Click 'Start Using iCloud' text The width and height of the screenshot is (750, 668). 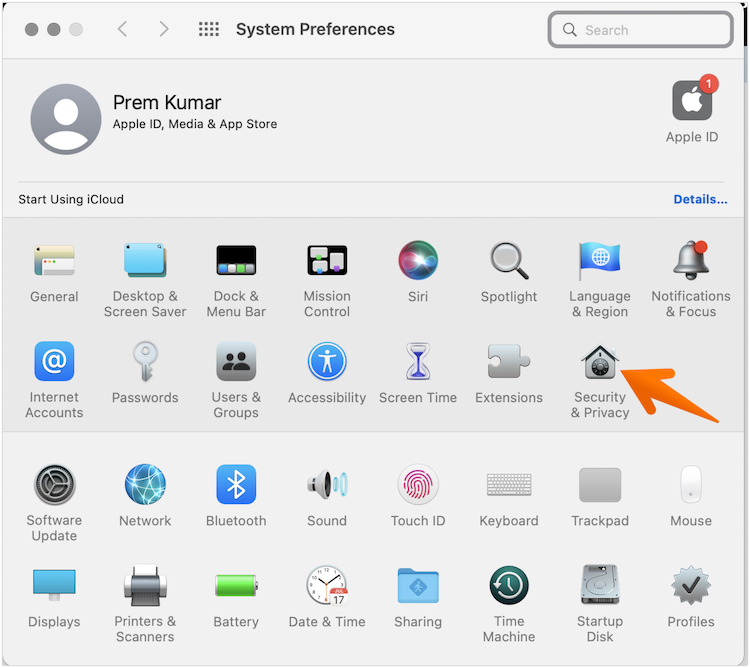click(71, 199)
